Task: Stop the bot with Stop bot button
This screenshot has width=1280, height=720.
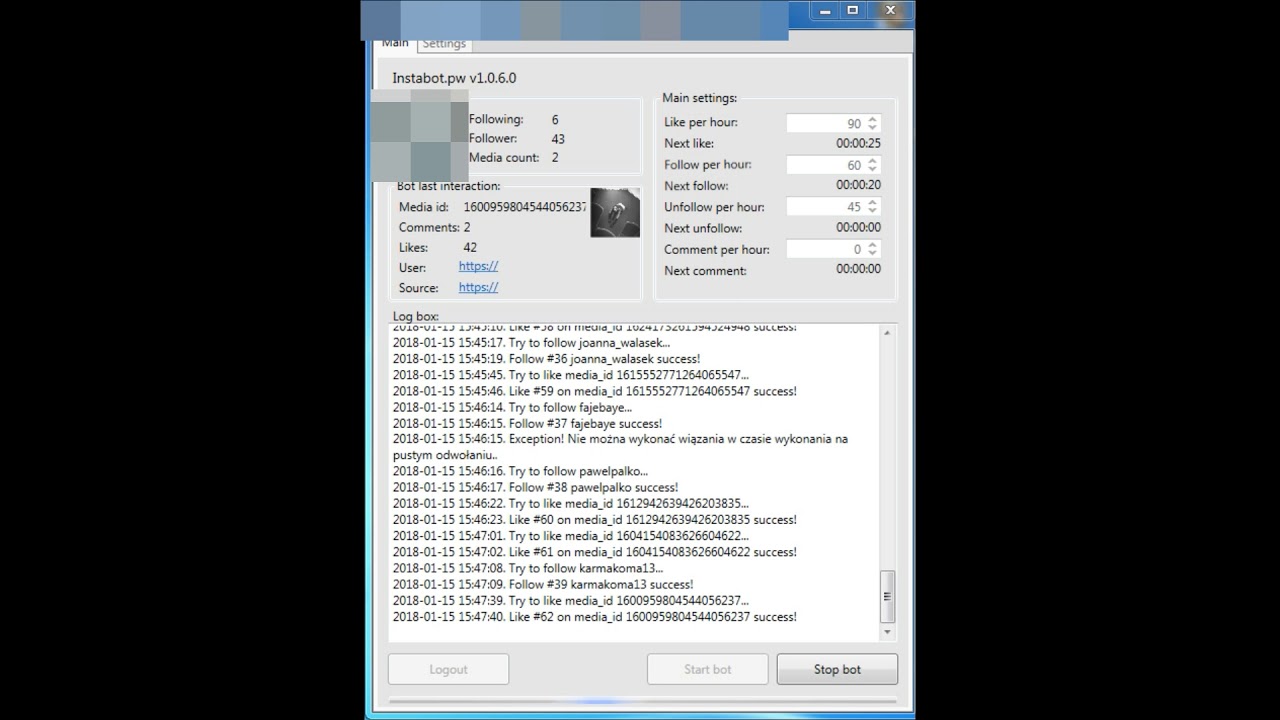Action: 837,669
